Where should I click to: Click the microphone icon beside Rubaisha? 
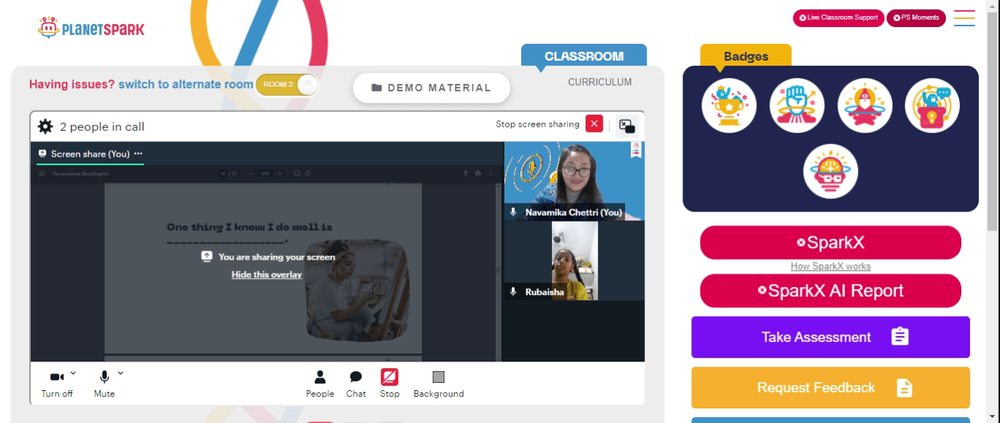coord(513,292)
